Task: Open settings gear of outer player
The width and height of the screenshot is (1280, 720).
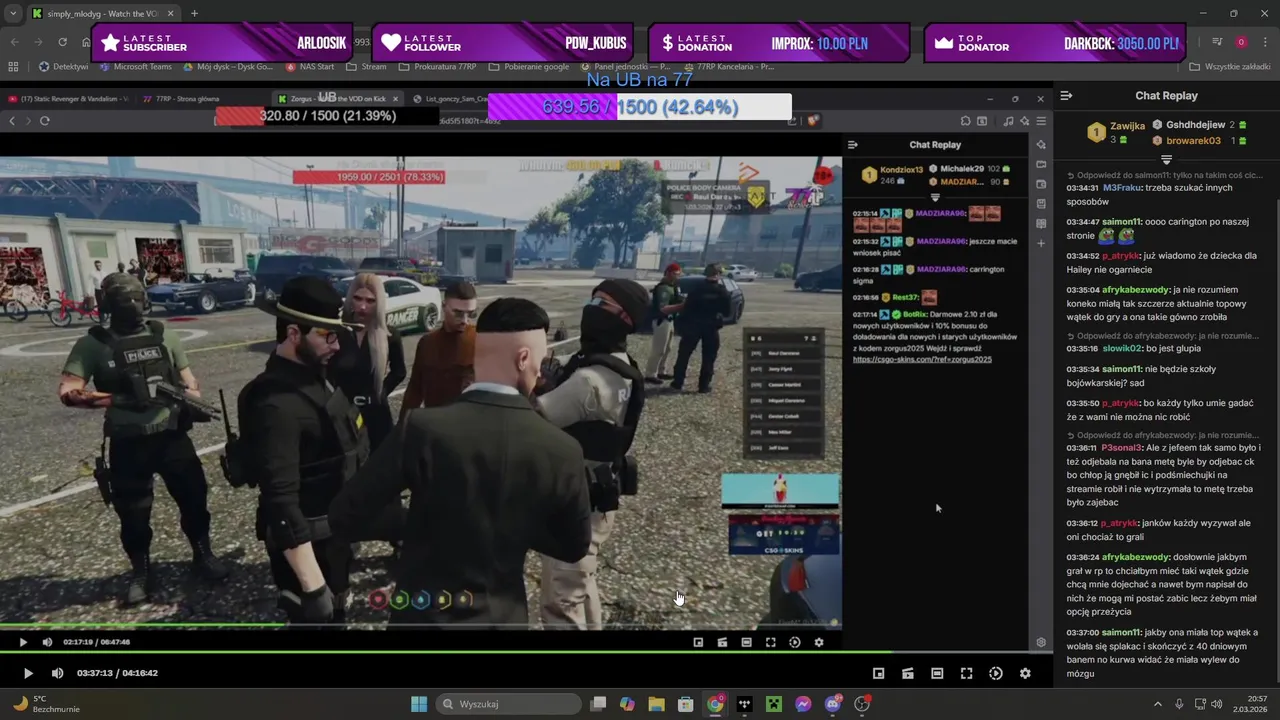Action: (x=1025, y=673)
